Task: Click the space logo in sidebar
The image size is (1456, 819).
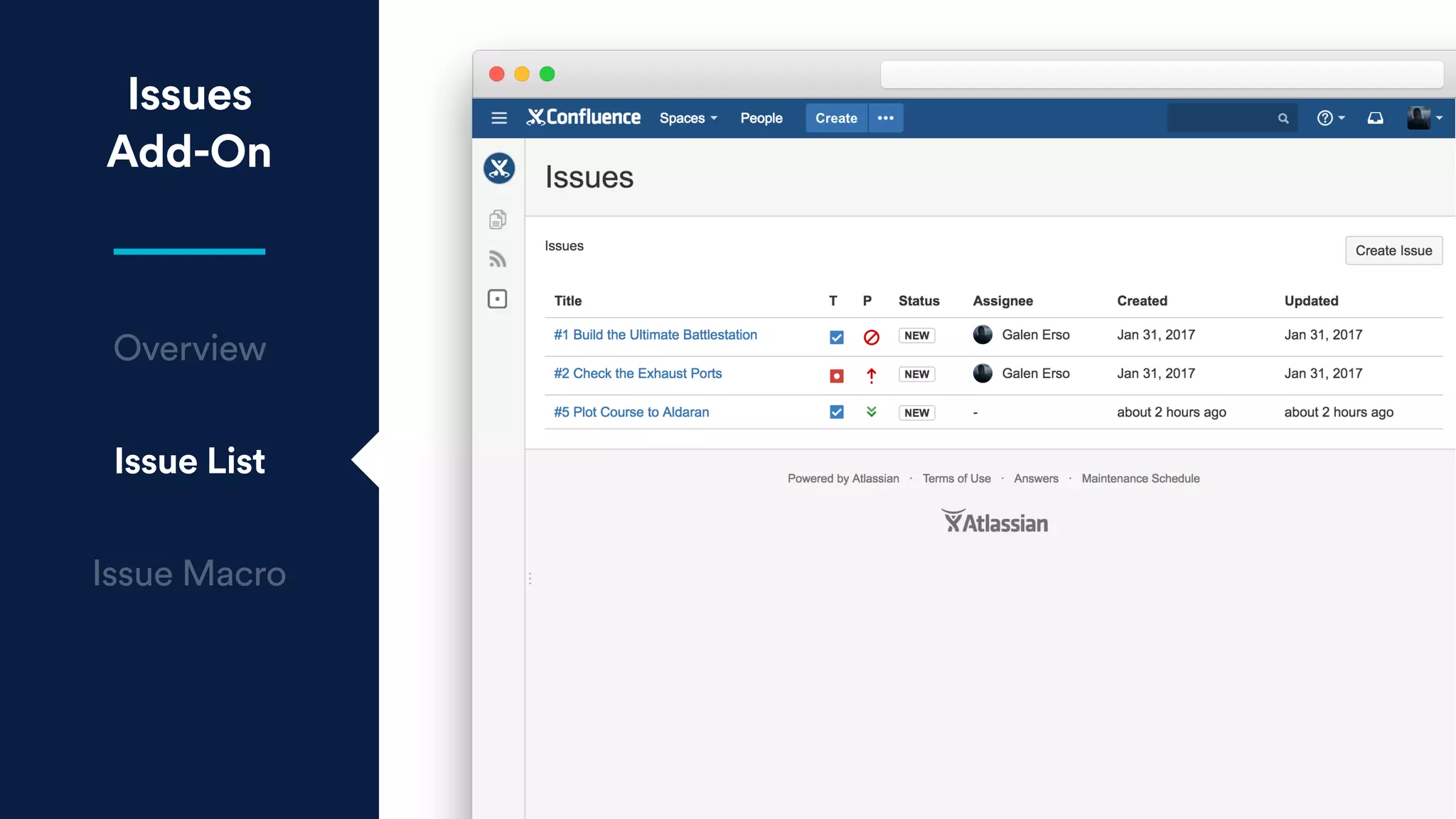Action: (499, 168)
